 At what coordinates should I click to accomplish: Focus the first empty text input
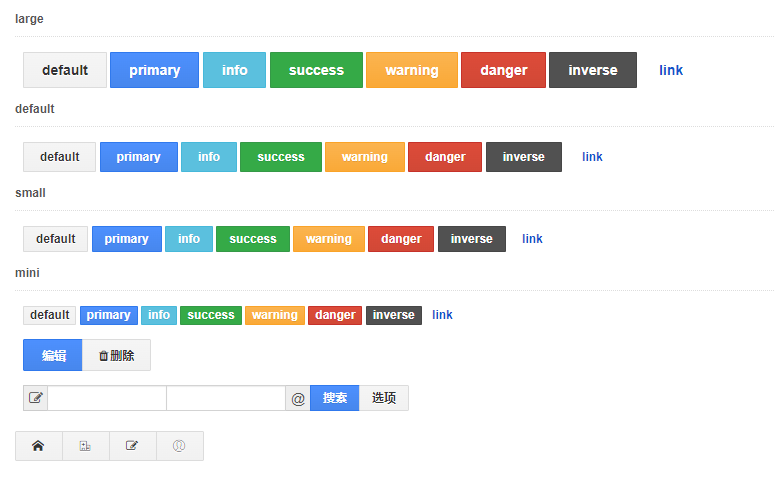[x=107, y=398]
